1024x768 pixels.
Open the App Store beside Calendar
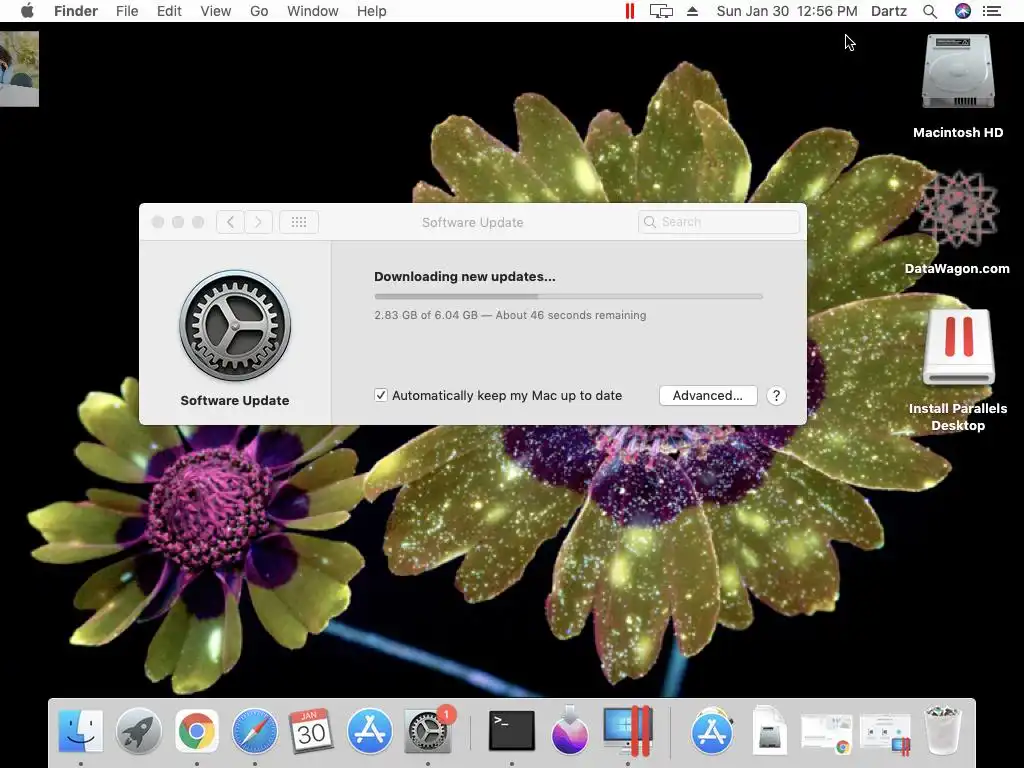[370, 731]
